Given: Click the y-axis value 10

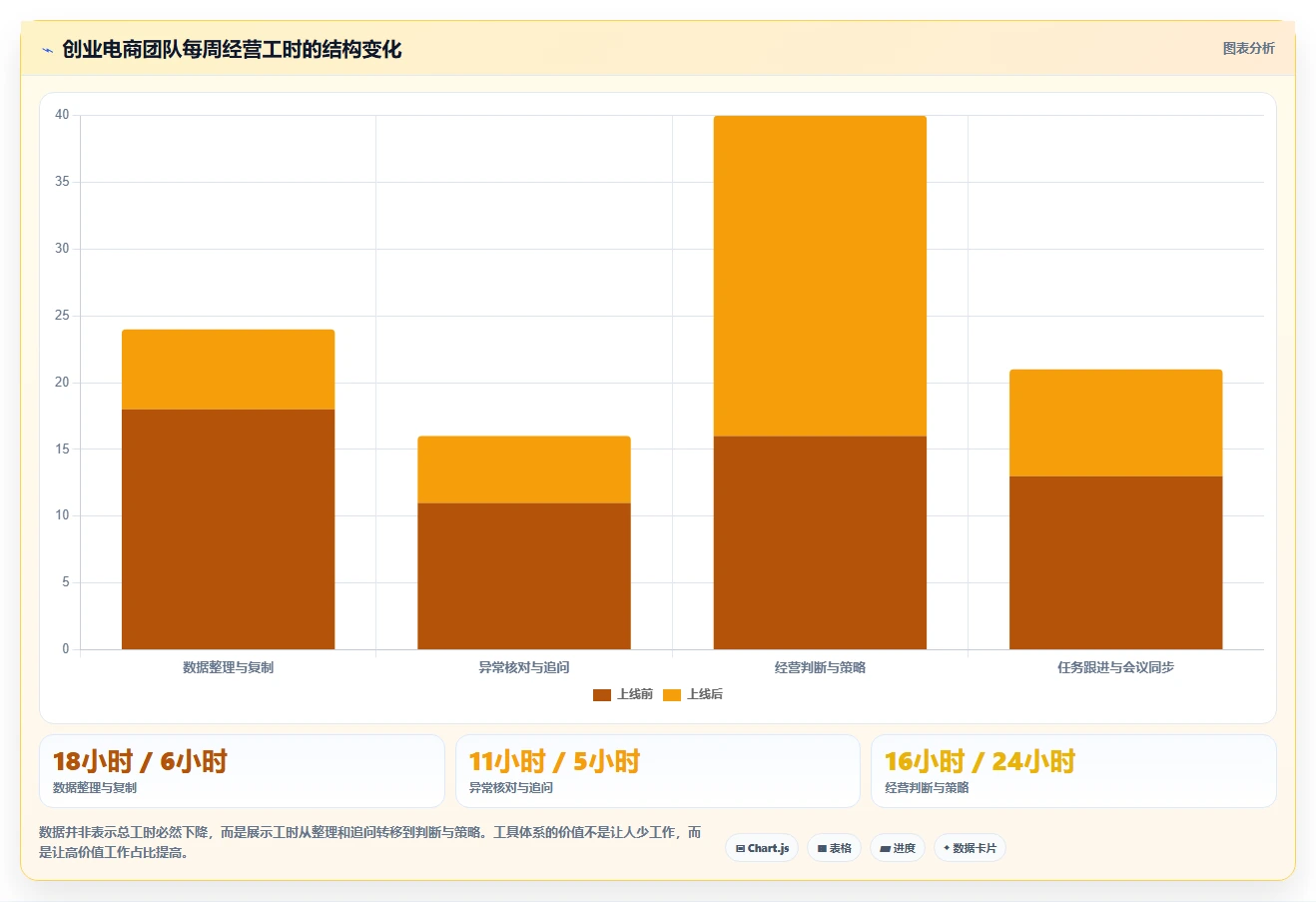Looking at the screenshot, I should 62,515.
